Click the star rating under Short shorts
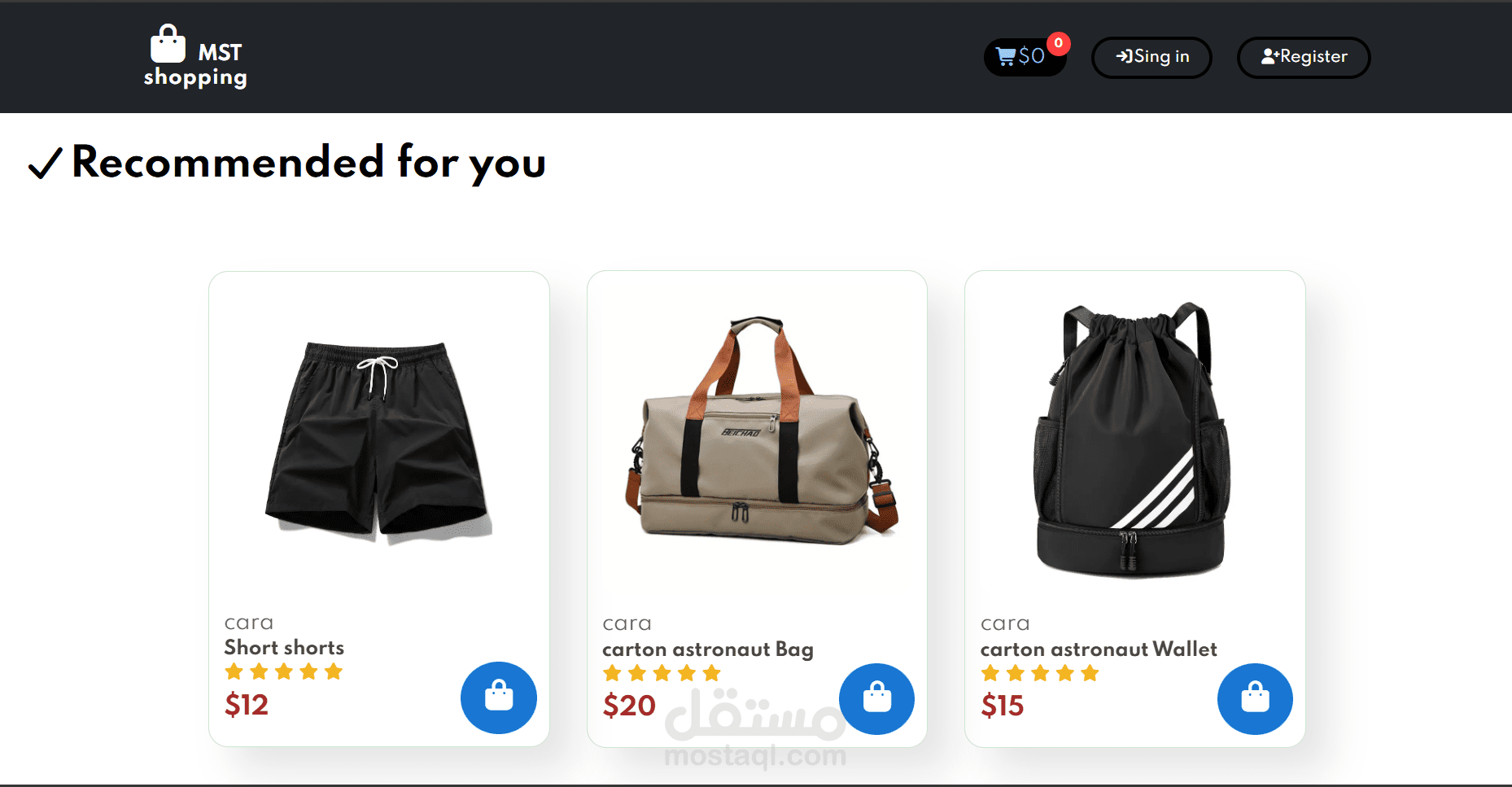Viewport: 1512px width, 787px height. click(284, 671)
